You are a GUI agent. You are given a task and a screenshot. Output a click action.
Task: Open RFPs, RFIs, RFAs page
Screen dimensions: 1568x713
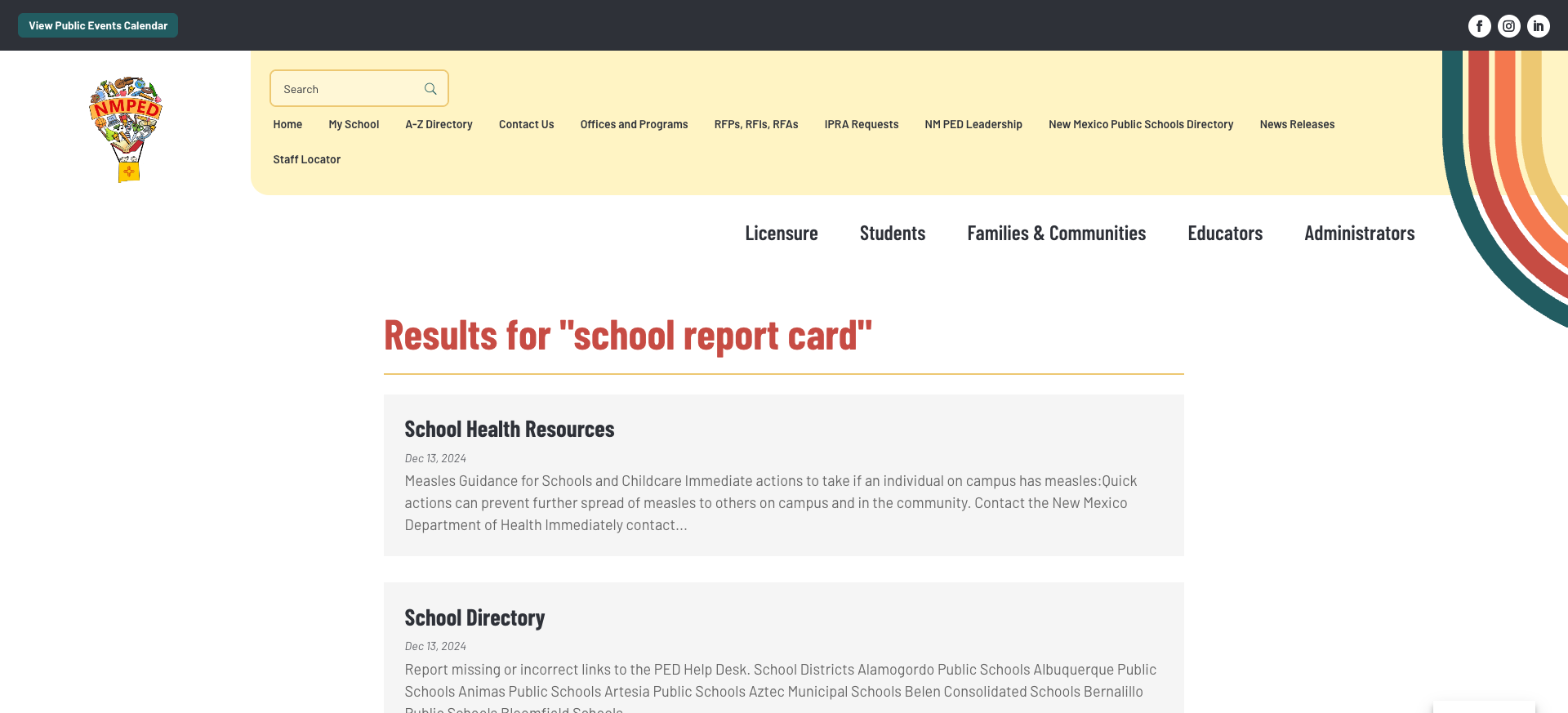click(x=756, y=124)
